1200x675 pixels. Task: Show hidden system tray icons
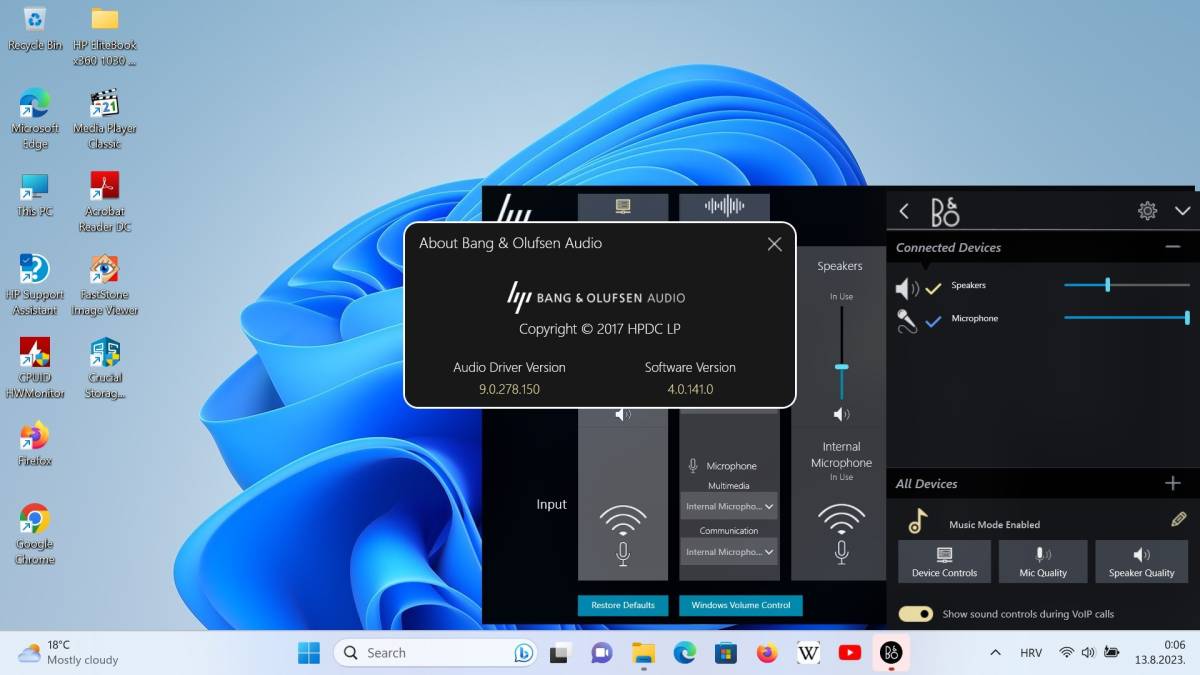pos(995,653)
